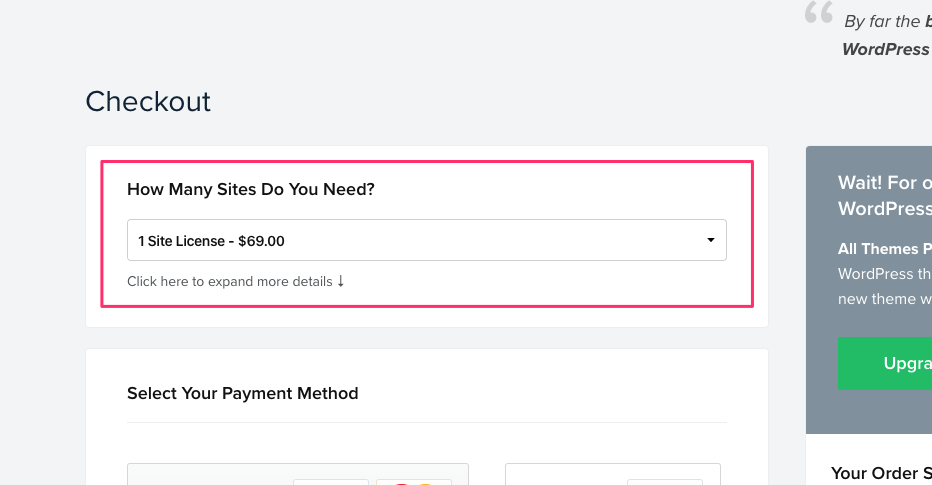Viewport: 932px width, 485px height.
Task: Click the new theme description text in upsell panel
Action: tap(885, 299)
